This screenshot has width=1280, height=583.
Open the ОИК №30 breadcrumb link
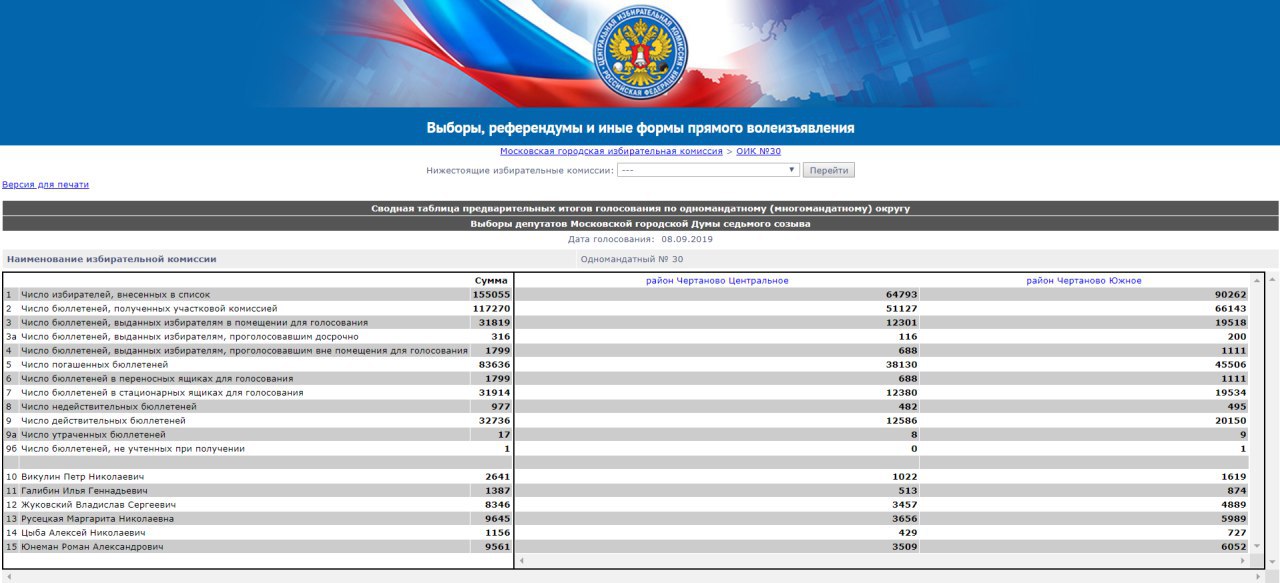758,152
